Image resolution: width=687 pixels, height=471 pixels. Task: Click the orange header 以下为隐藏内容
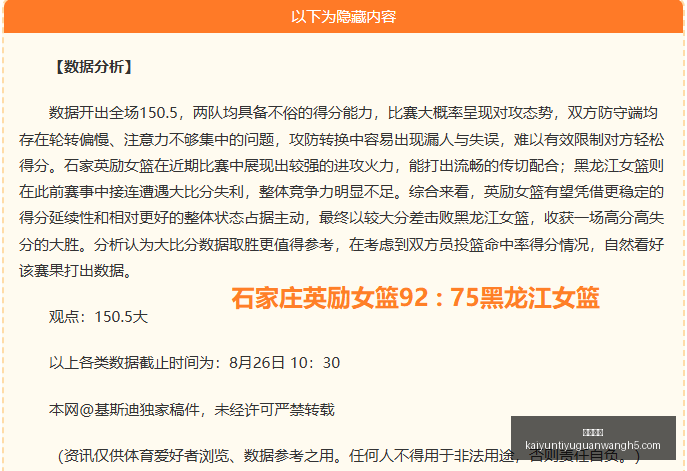pyautogui.click(x=344, y=17)
